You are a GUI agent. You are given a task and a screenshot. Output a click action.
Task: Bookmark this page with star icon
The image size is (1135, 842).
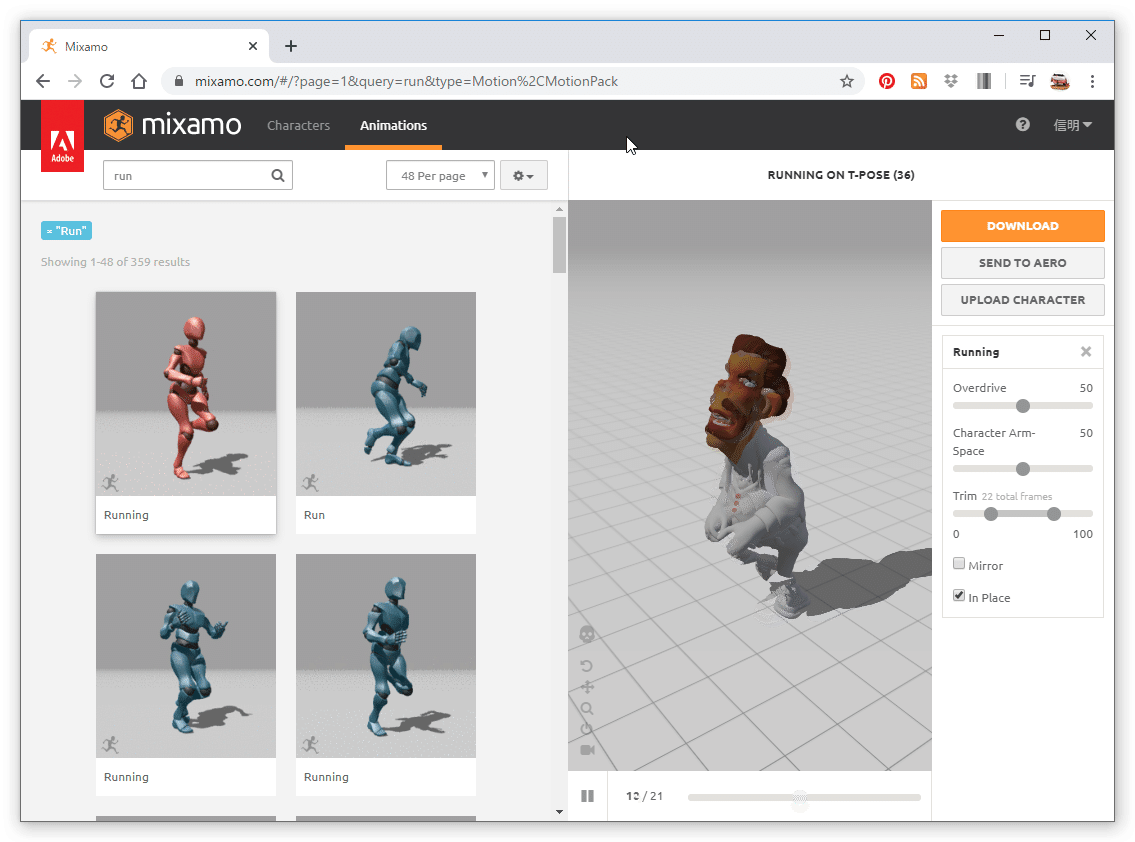coord(847,81)
